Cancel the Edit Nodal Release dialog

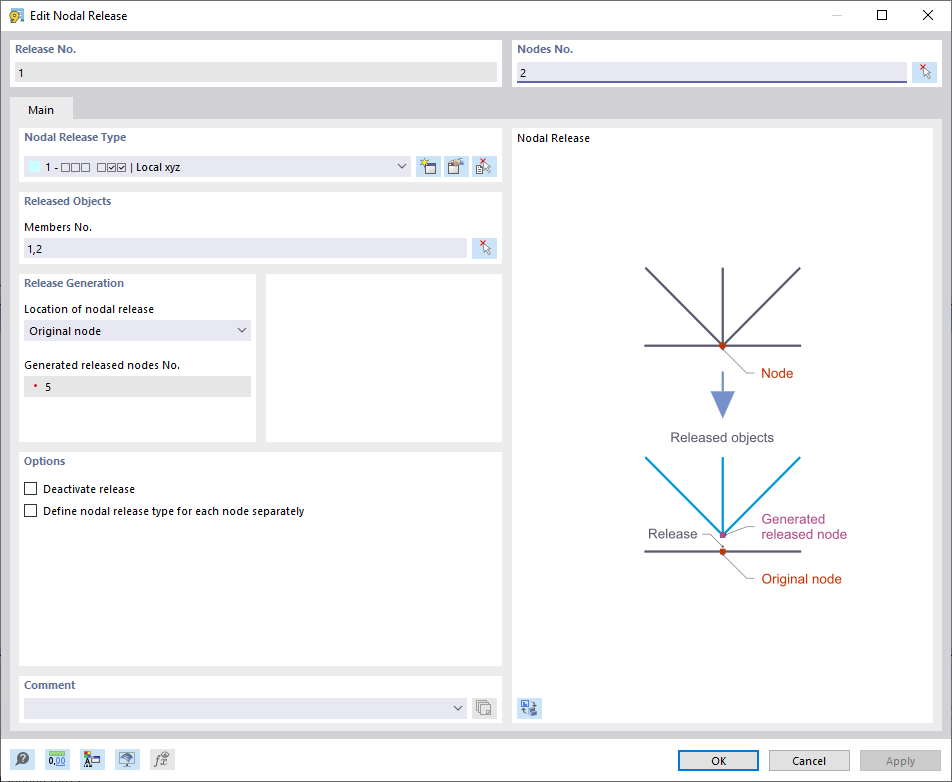tap(808, 760)
